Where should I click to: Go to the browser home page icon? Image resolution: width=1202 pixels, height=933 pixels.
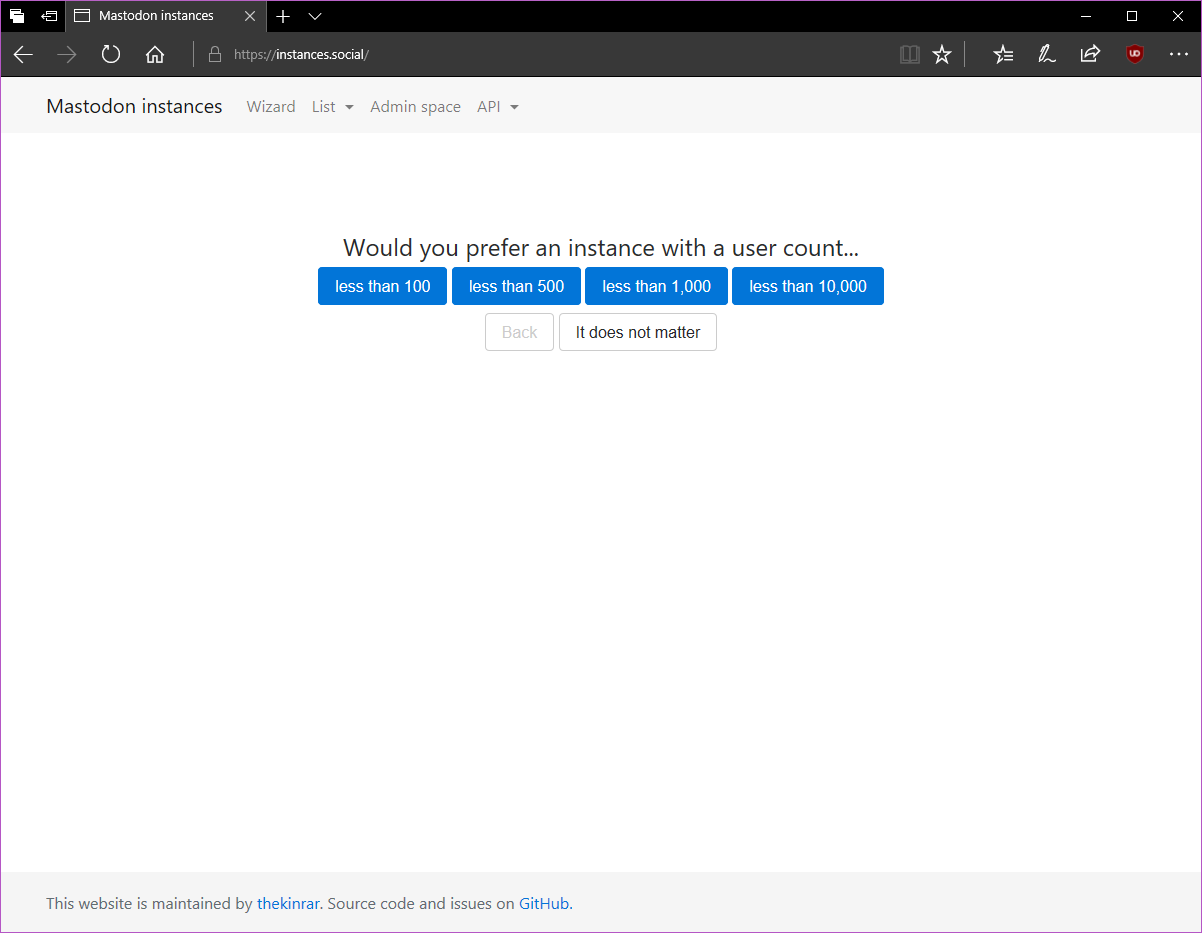(x=155, y=55)
